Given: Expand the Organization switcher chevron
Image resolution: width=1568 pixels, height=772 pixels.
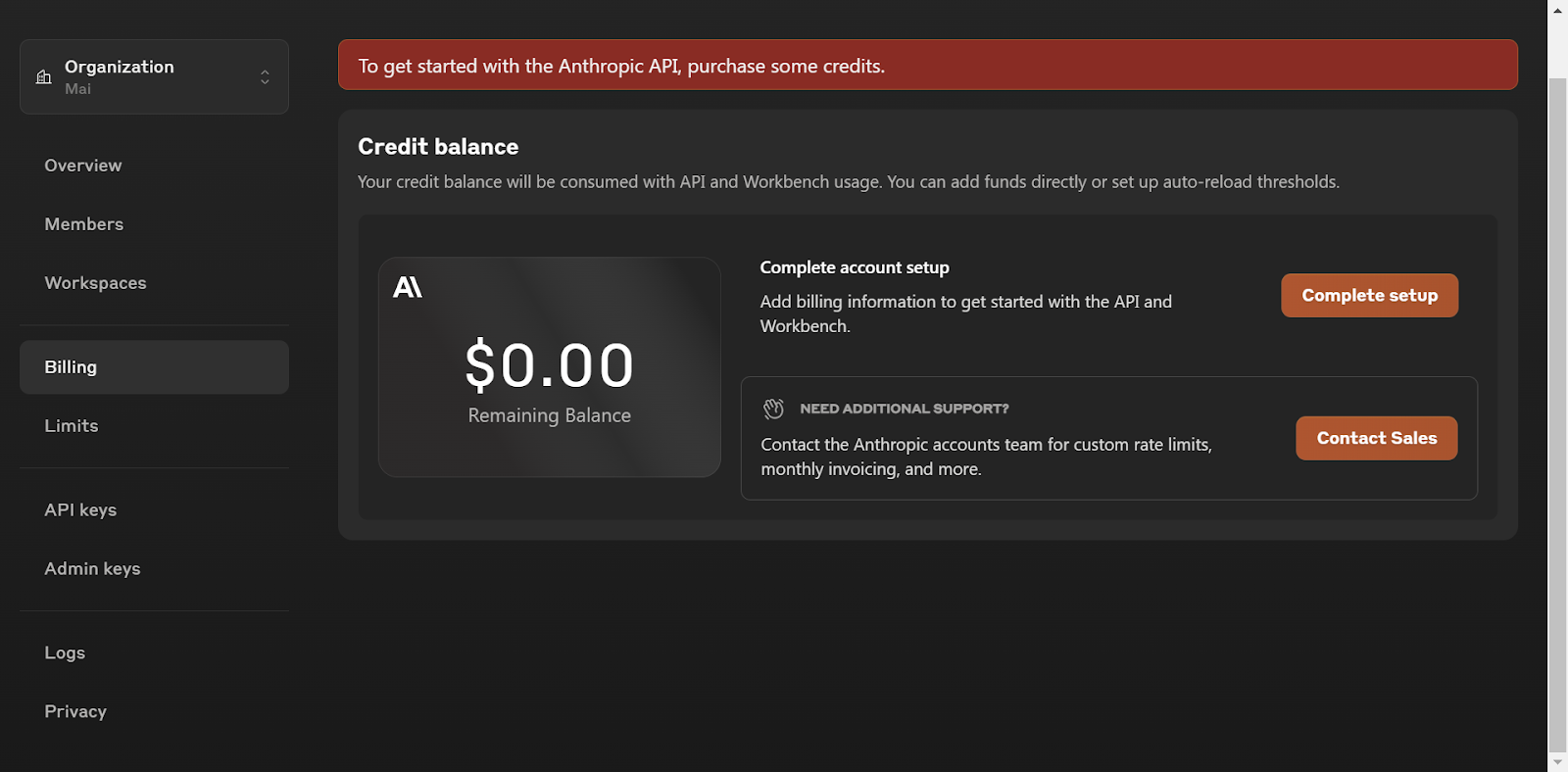Looking at the screenshot, I should click(265, 77).
